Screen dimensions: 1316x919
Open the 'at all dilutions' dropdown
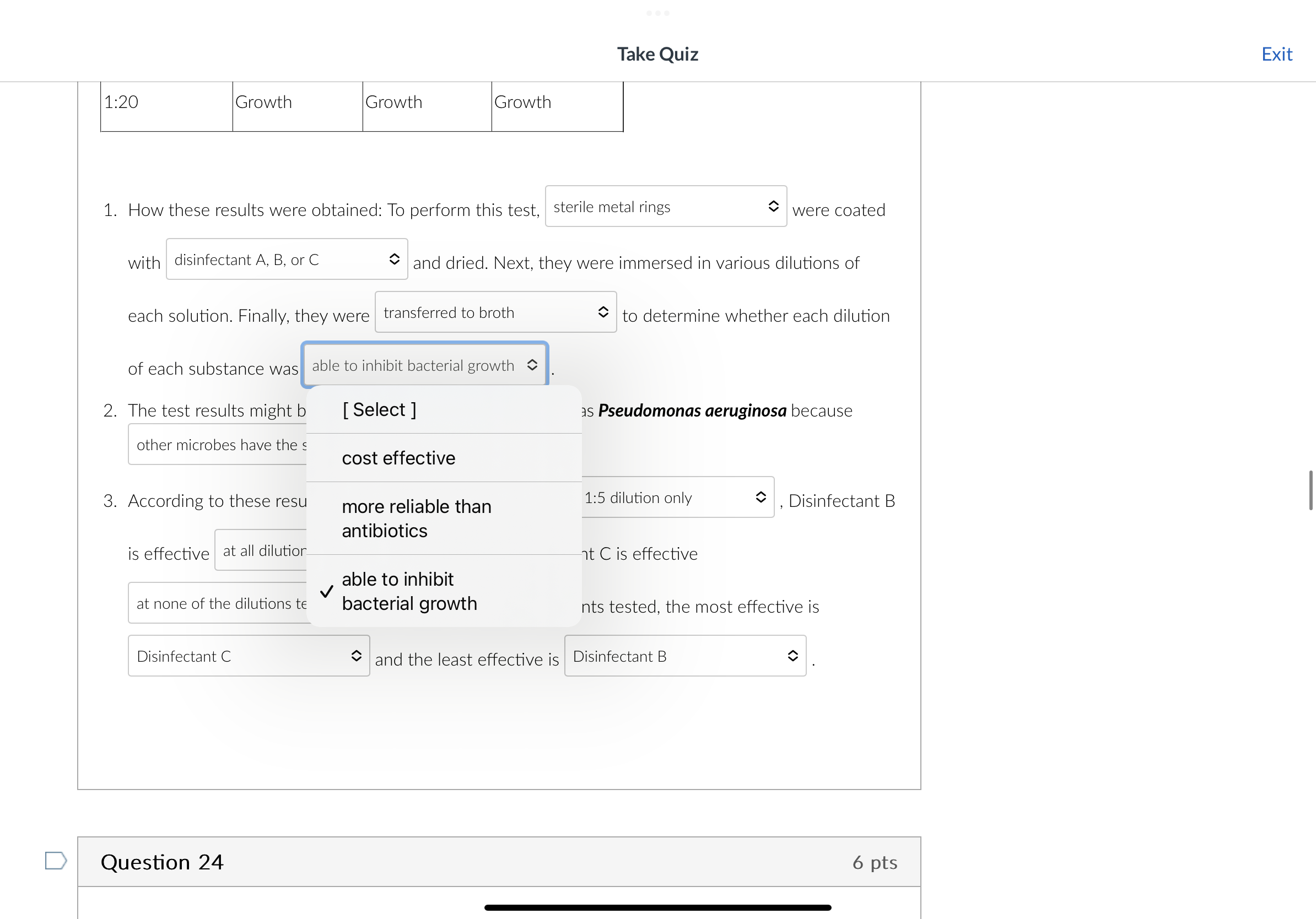pyautogui.click(x=261, y=550)
